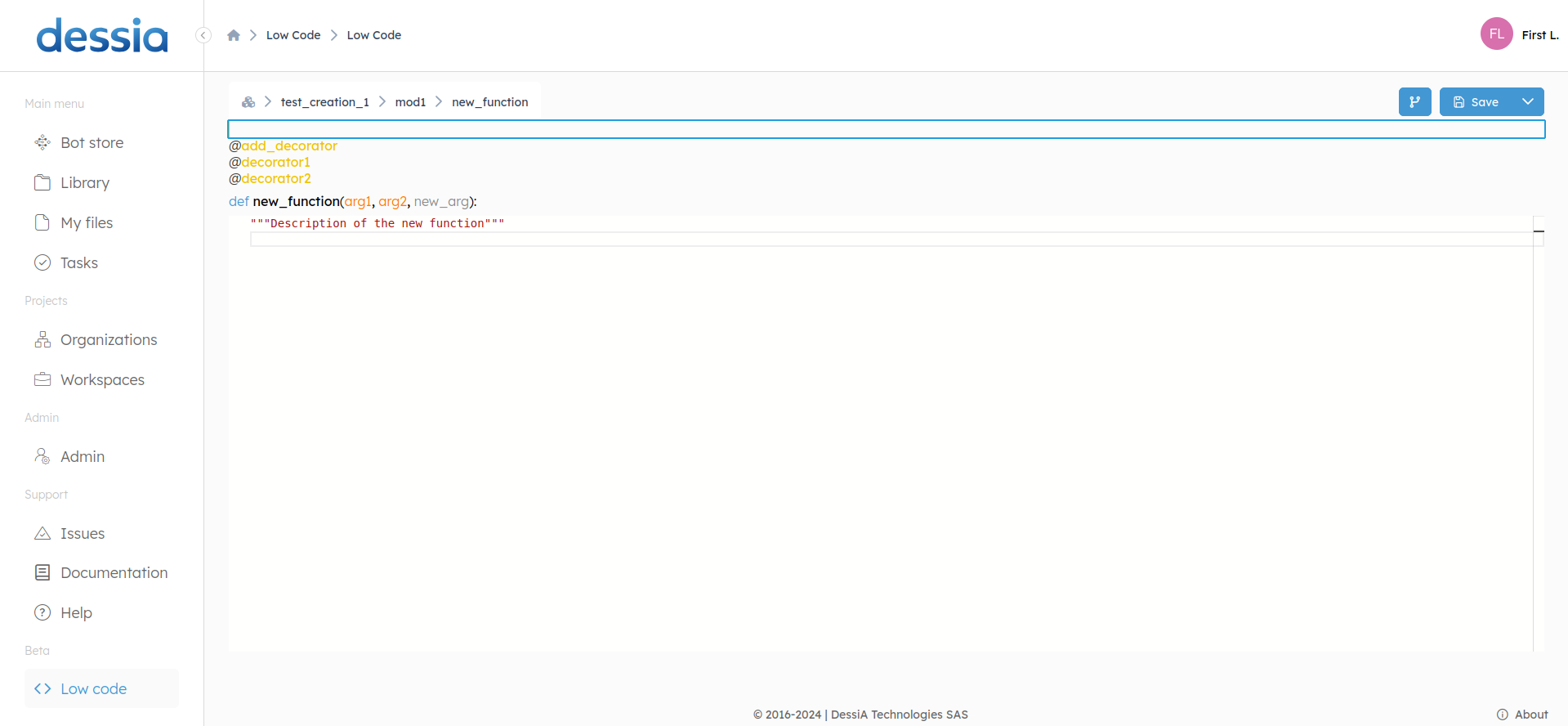
Task: Open My files menu item
Action: (x=87, y=223)
